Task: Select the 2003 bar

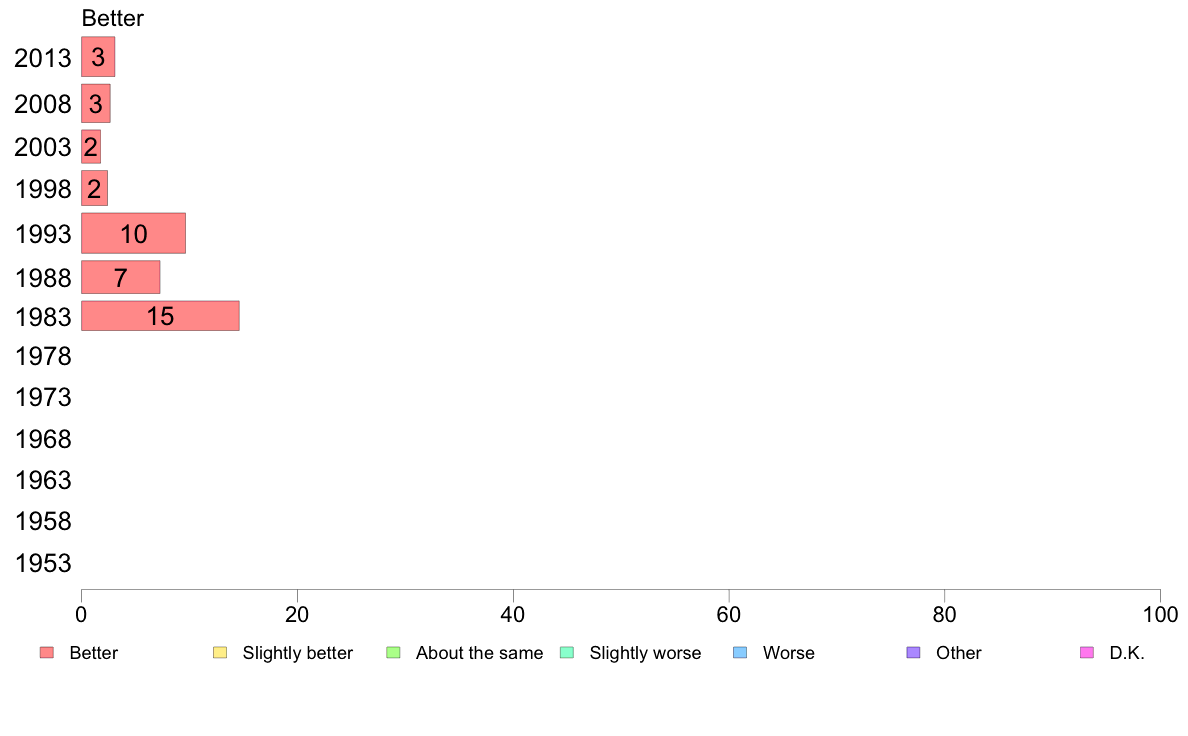Action: (x=91, y=147)
